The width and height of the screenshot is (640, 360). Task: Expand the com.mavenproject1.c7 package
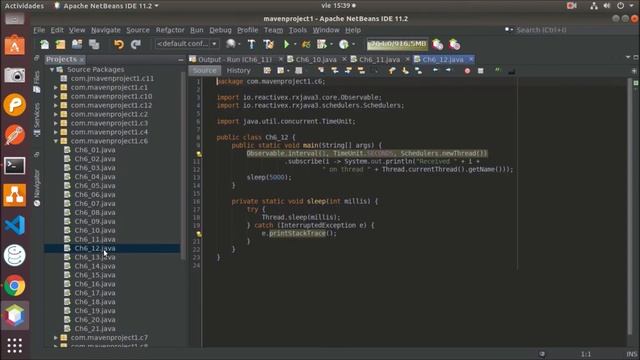click(56, 338)
